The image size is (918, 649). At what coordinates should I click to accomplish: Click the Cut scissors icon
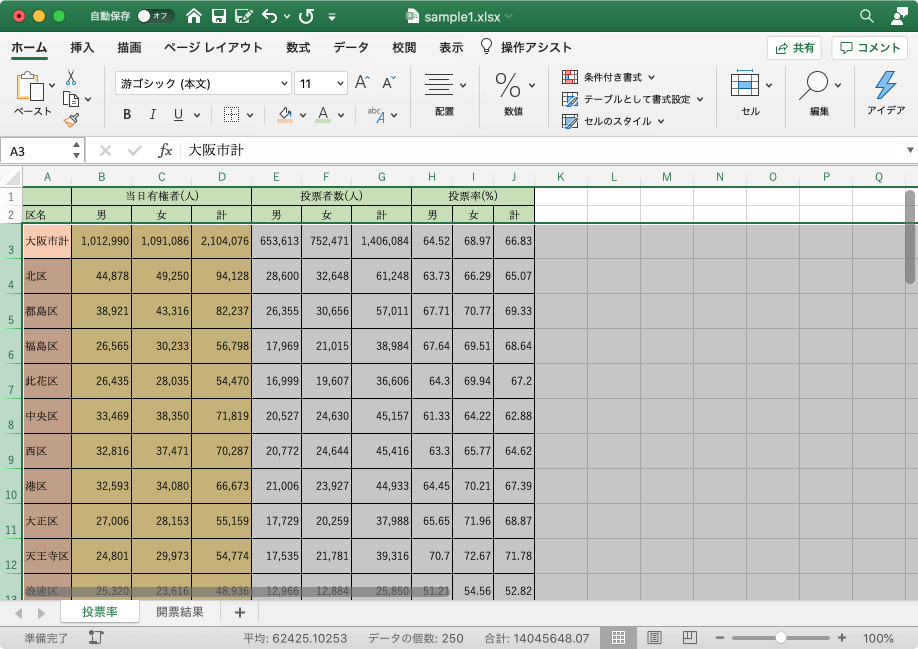71,77
